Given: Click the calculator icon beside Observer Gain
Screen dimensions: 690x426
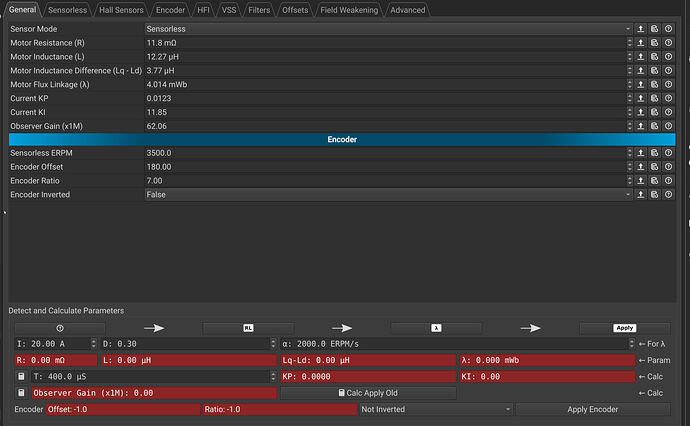Looking at the screenshot, I should (21, 393).
